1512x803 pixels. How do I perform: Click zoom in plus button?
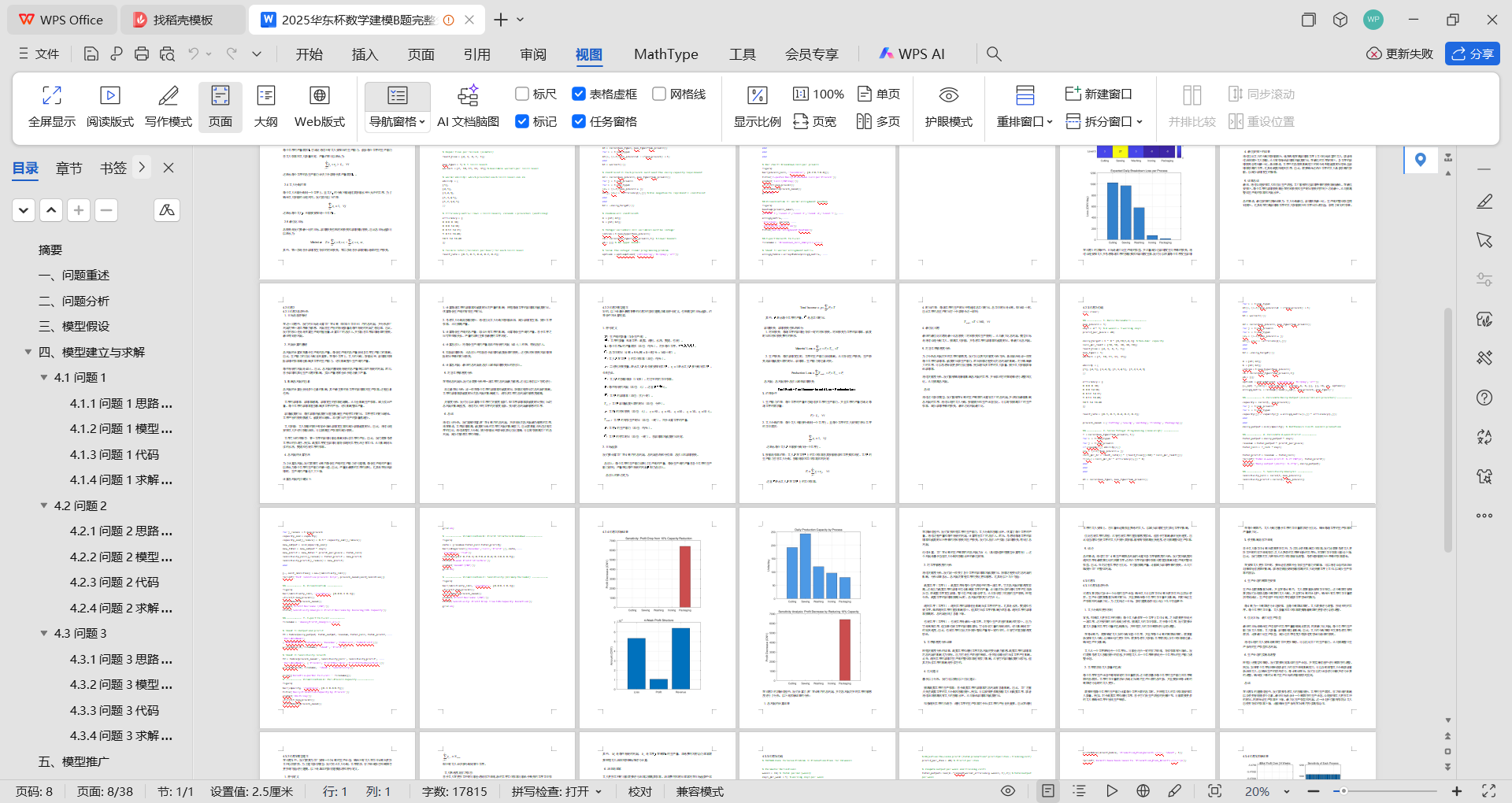click(1457, 791)
